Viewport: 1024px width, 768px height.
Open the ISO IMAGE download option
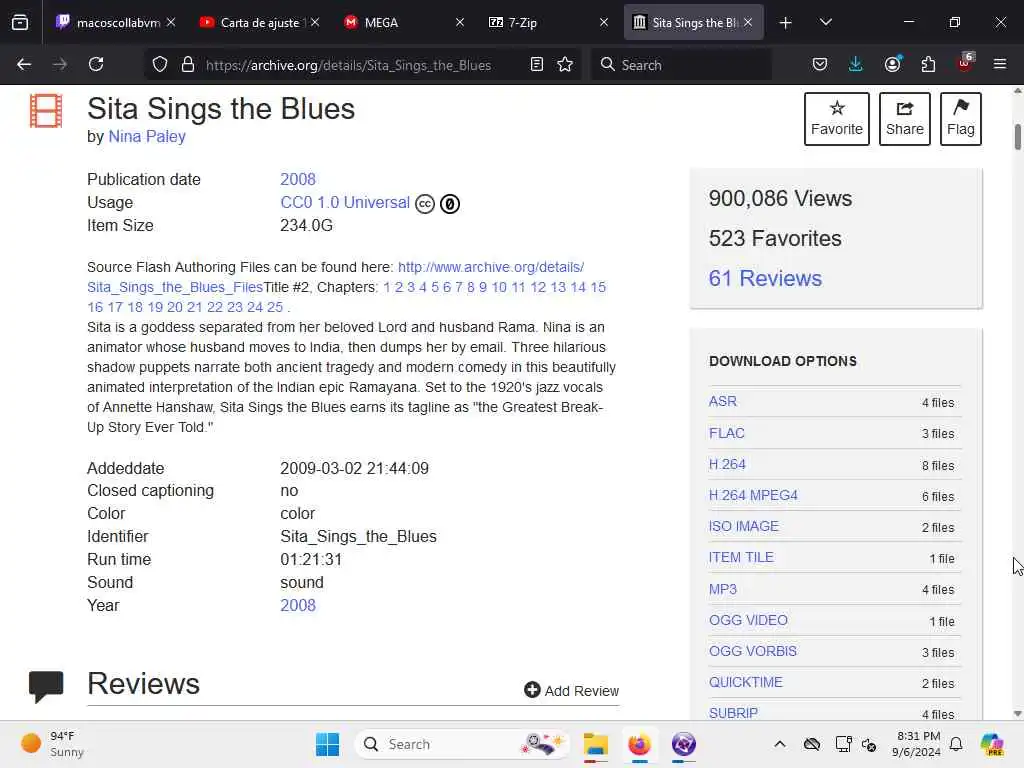tap(743, 526)
